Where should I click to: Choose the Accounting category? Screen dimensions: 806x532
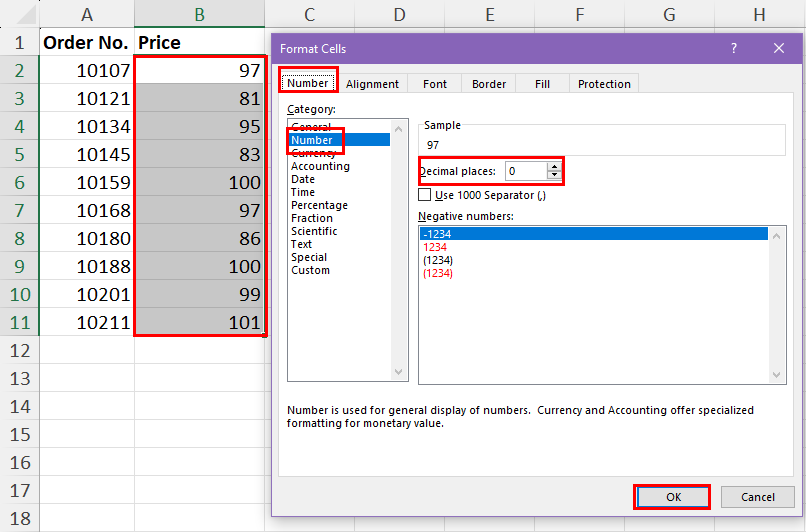(339, 166)
